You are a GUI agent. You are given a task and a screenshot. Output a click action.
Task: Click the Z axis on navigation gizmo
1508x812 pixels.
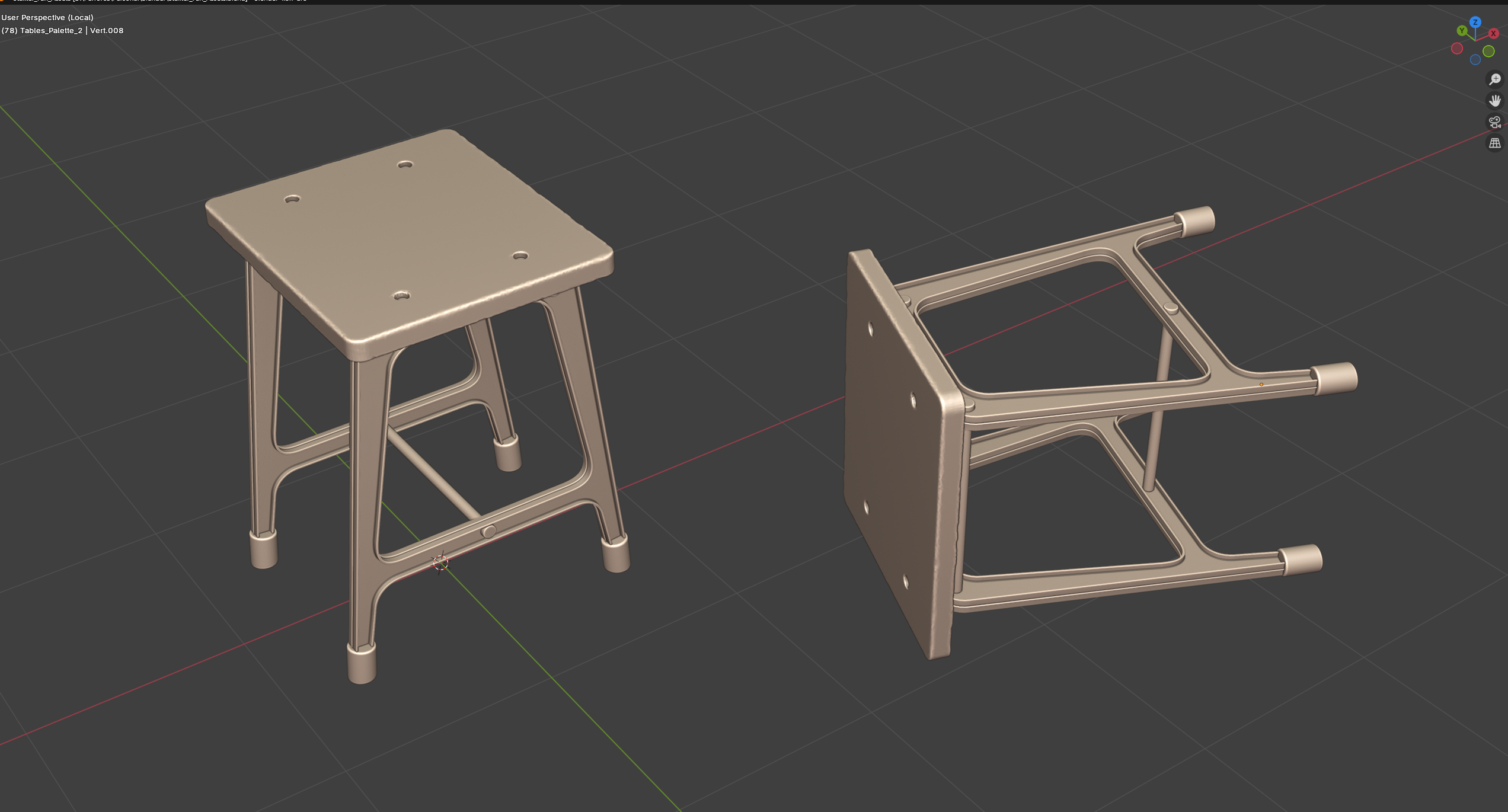pos(1475,23)
